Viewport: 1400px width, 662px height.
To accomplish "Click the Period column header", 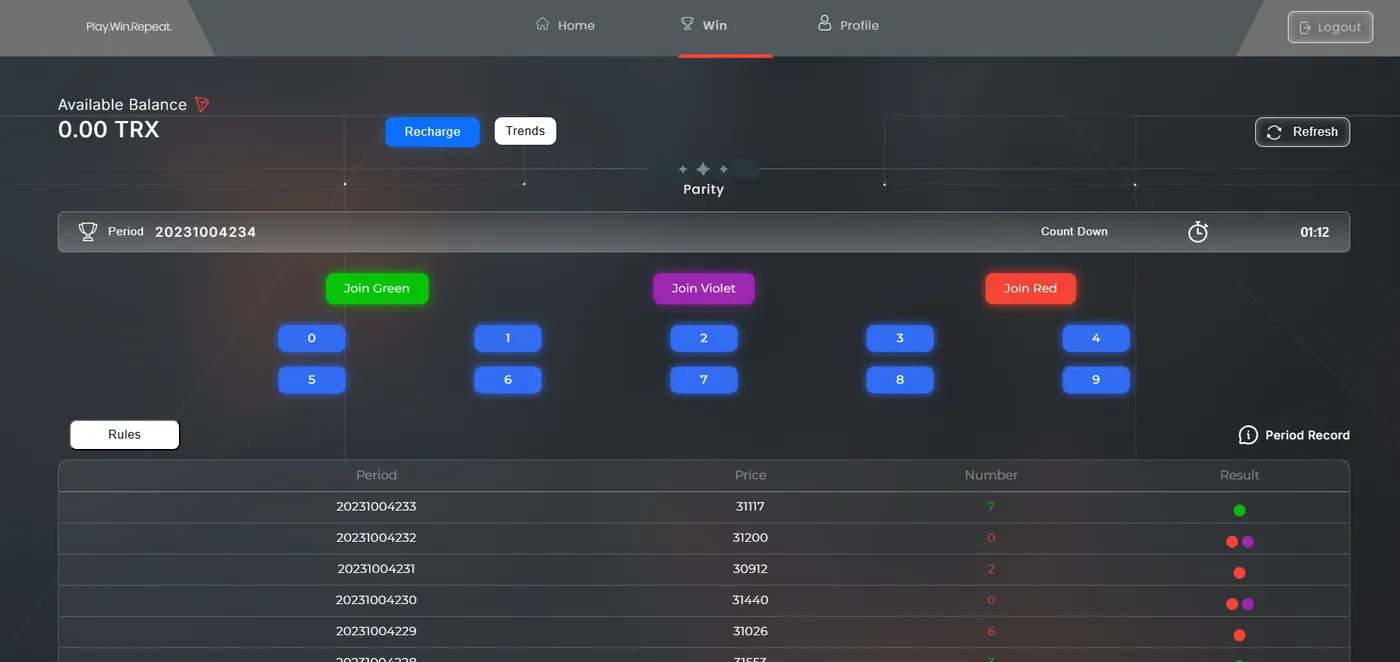I will click(376, 475).
